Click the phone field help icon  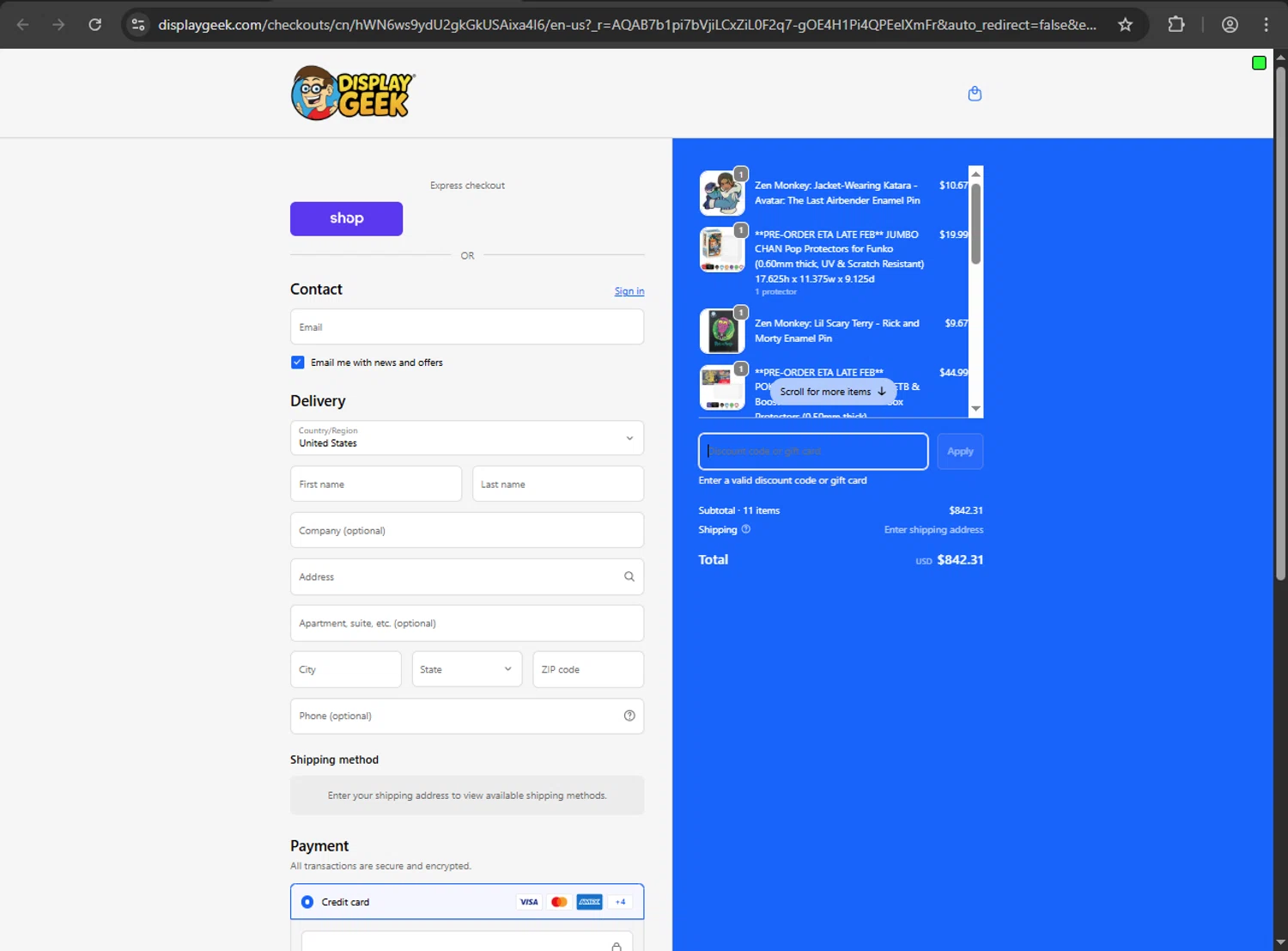tap(629, 716)
